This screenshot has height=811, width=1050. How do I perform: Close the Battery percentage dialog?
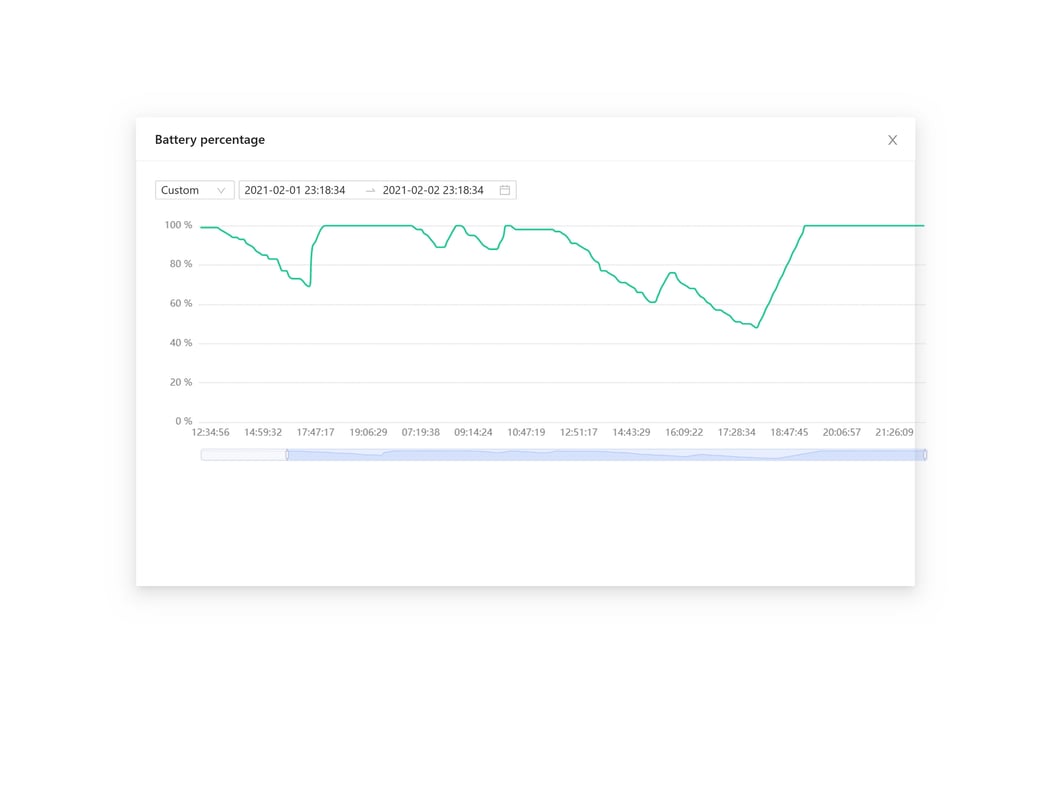click(892, 140)
